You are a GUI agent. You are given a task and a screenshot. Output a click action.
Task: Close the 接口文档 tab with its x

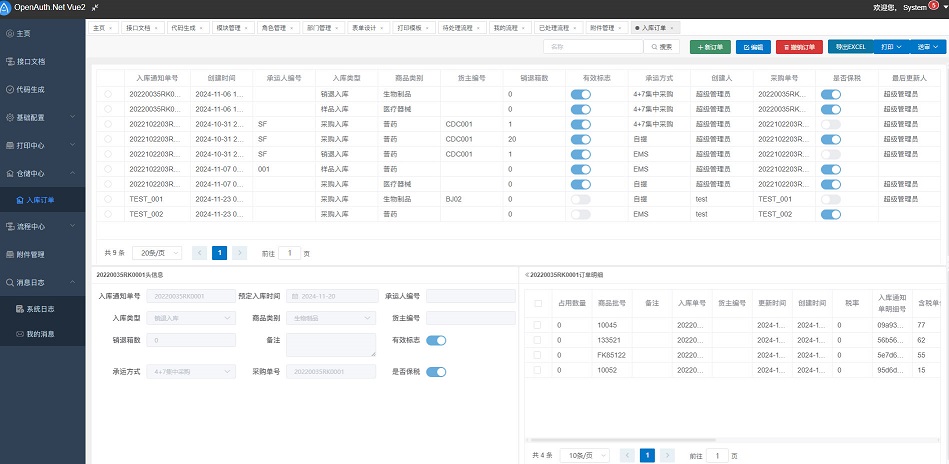156,28
